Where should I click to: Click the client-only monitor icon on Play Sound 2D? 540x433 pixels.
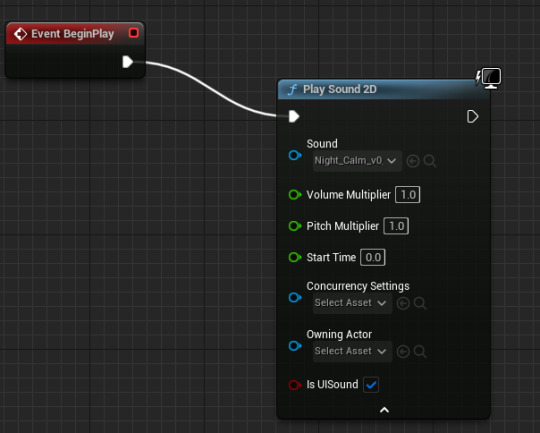(x=491, y=78)
